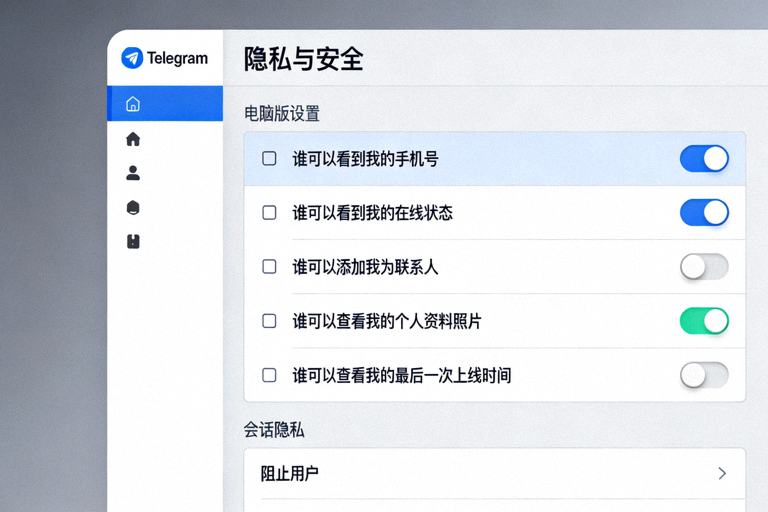Open the person profile icon in sidebar

coord(133,173)
